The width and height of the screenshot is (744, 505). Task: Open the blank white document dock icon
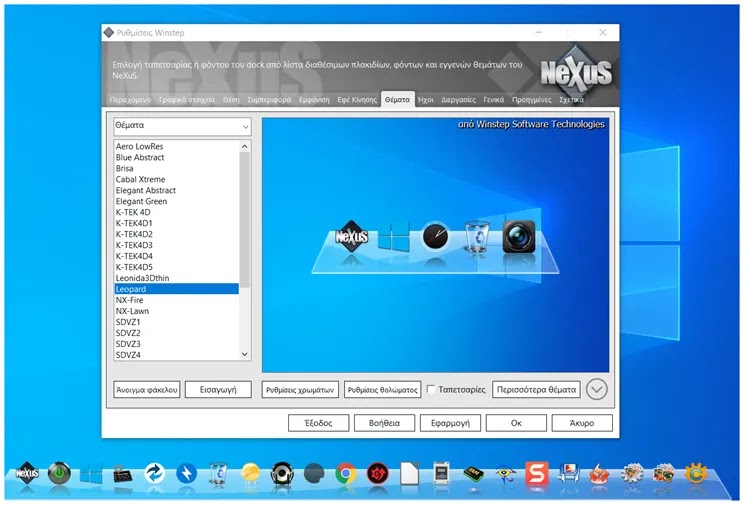pyautogui.click(x=409, y=473)
